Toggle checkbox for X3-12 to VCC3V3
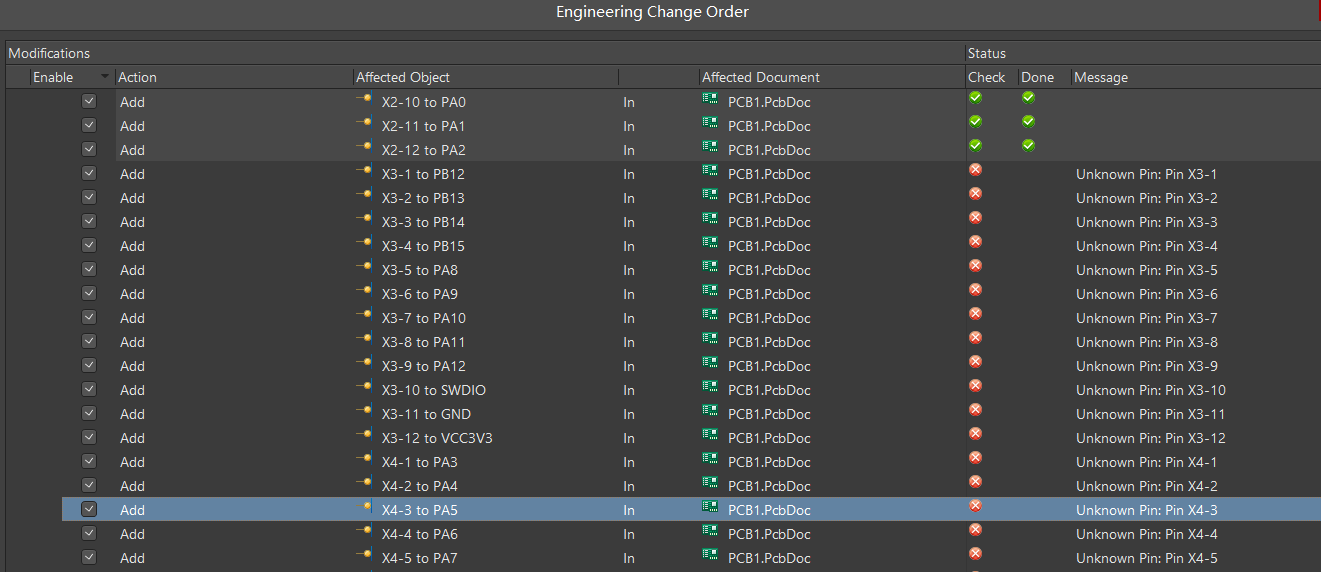The height and width of the screenshot is (572, 1321). point(89,437)
